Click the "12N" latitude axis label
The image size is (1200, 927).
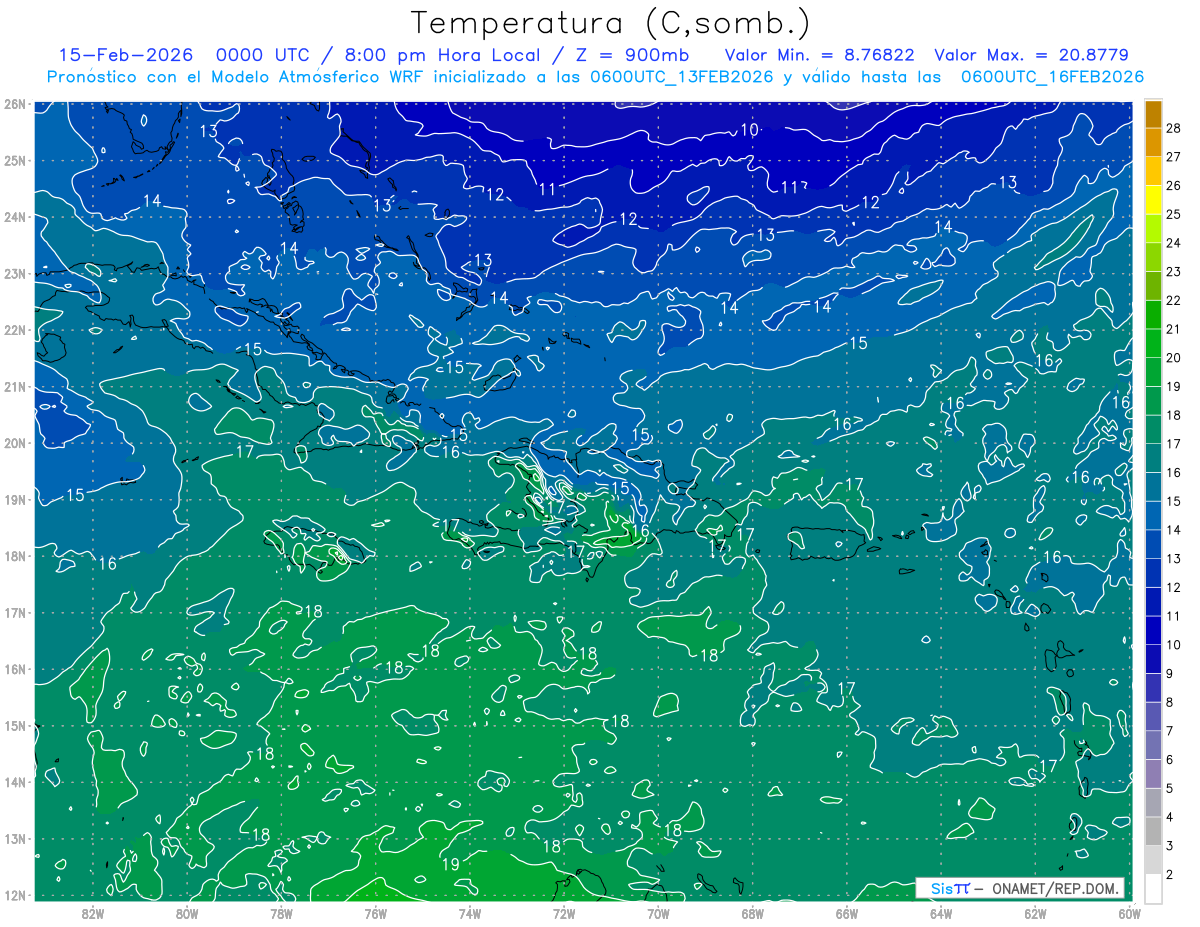[x=16, y=895]
